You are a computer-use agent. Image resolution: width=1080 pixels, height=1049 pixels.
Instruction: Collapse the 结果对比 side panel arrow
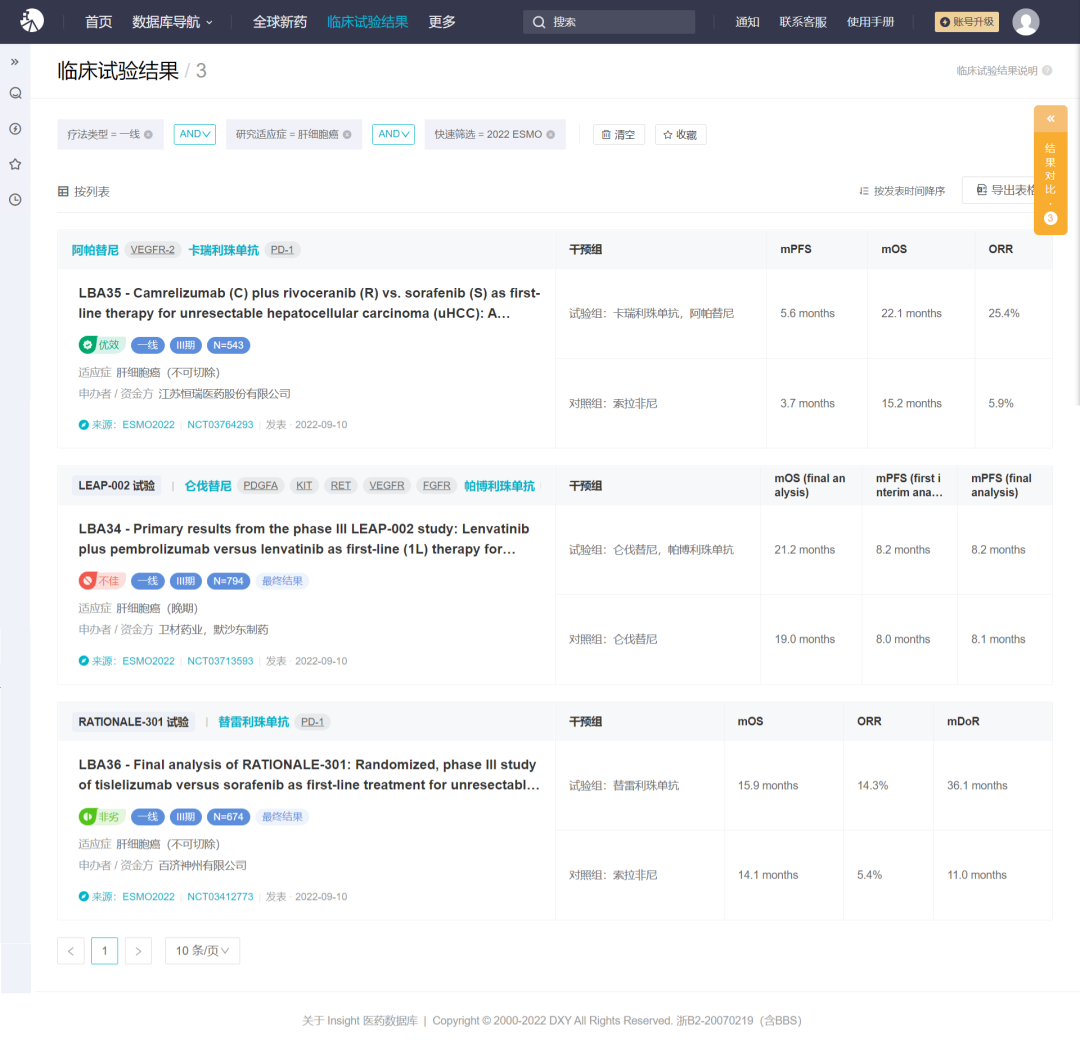pos(1050,118)
